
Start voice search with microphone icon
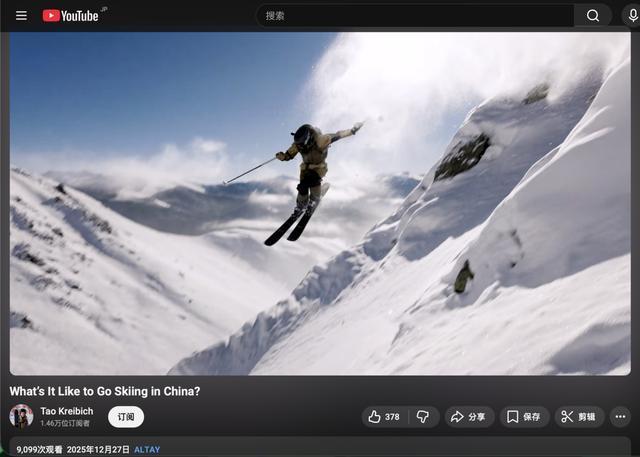coord(632,16)
